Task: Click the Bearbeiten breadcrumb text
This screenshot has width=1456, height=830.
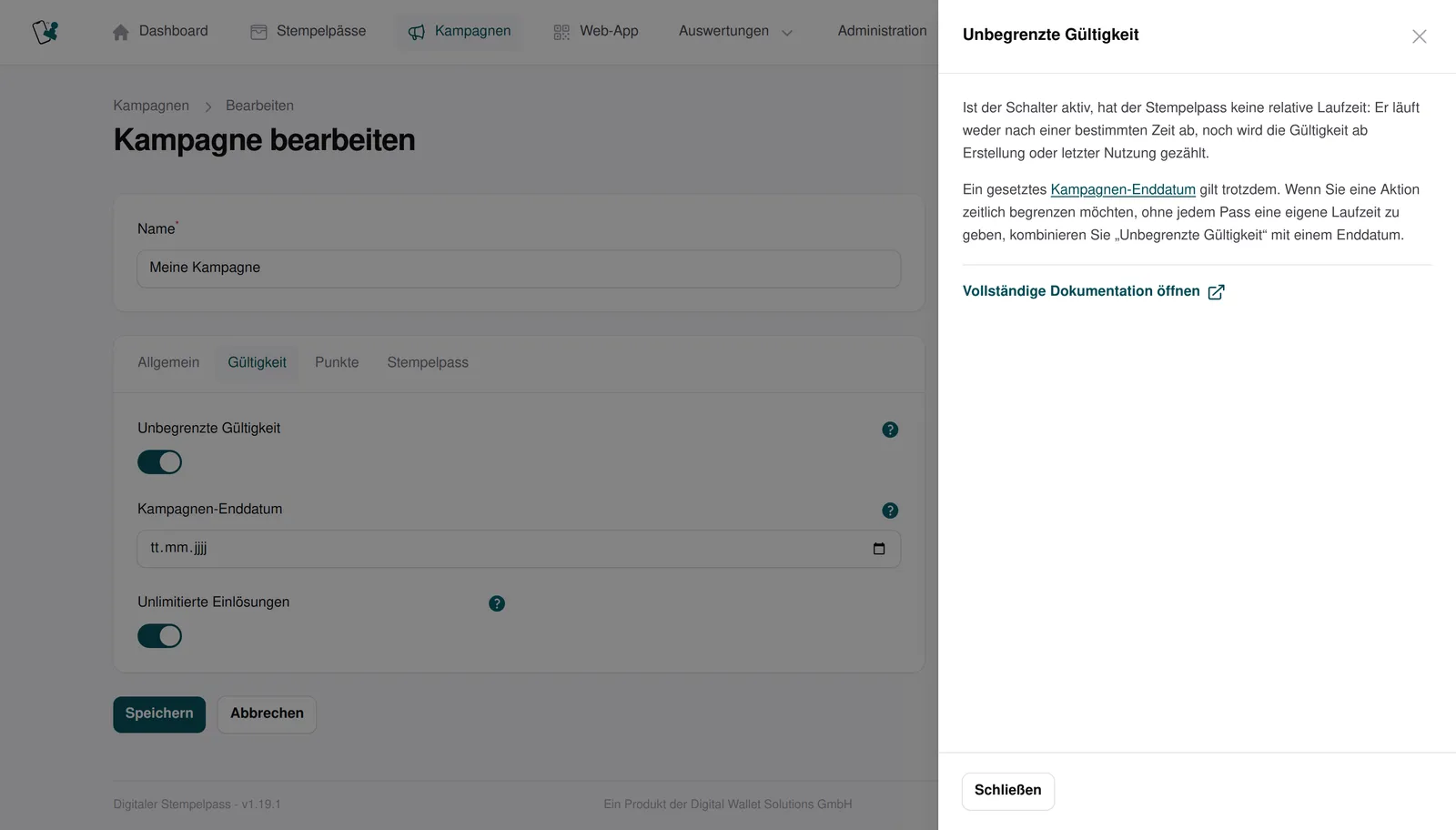Action: 259,106
